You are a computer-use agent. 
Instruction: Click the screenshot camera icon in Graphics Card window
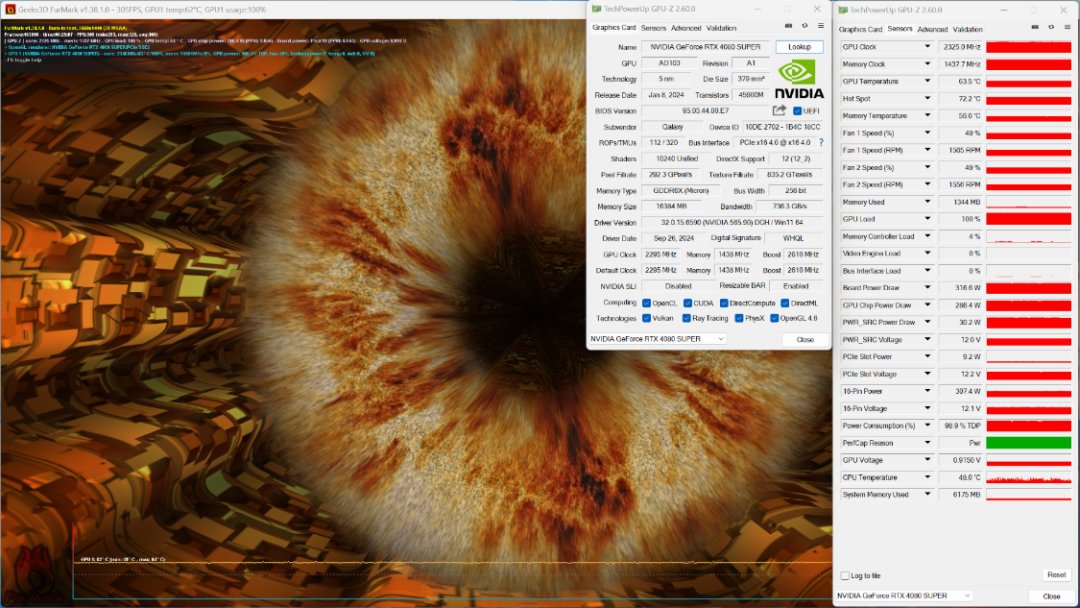(788, 26)
